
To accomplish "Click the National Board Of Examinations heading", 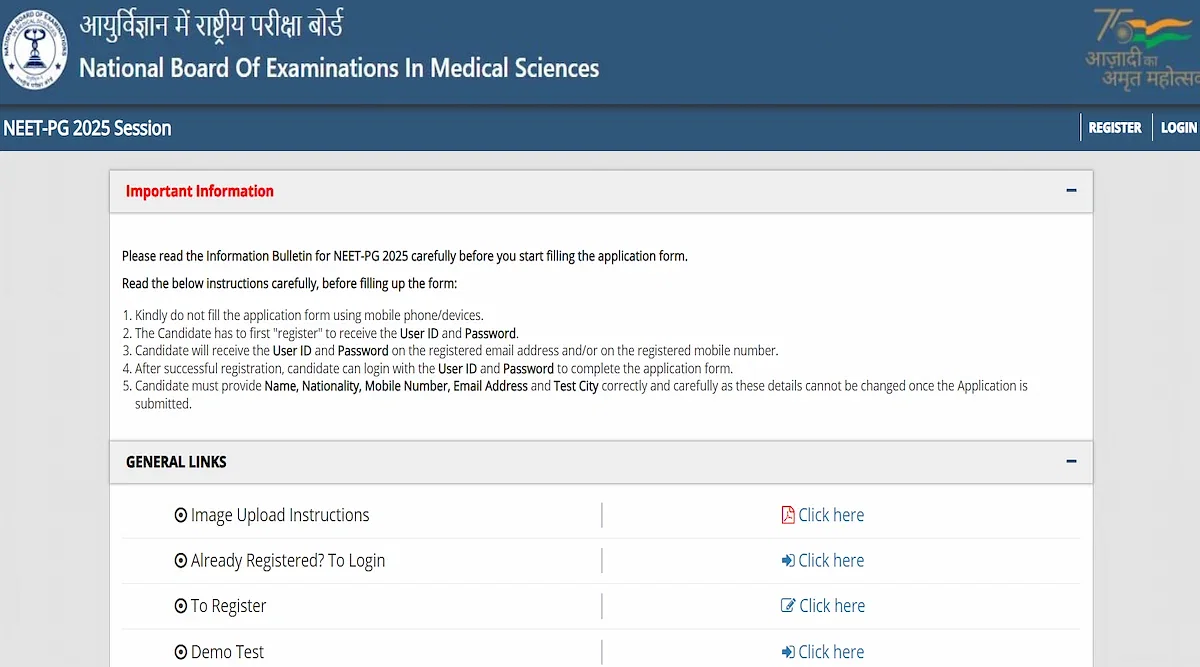I will click(339, 68).
